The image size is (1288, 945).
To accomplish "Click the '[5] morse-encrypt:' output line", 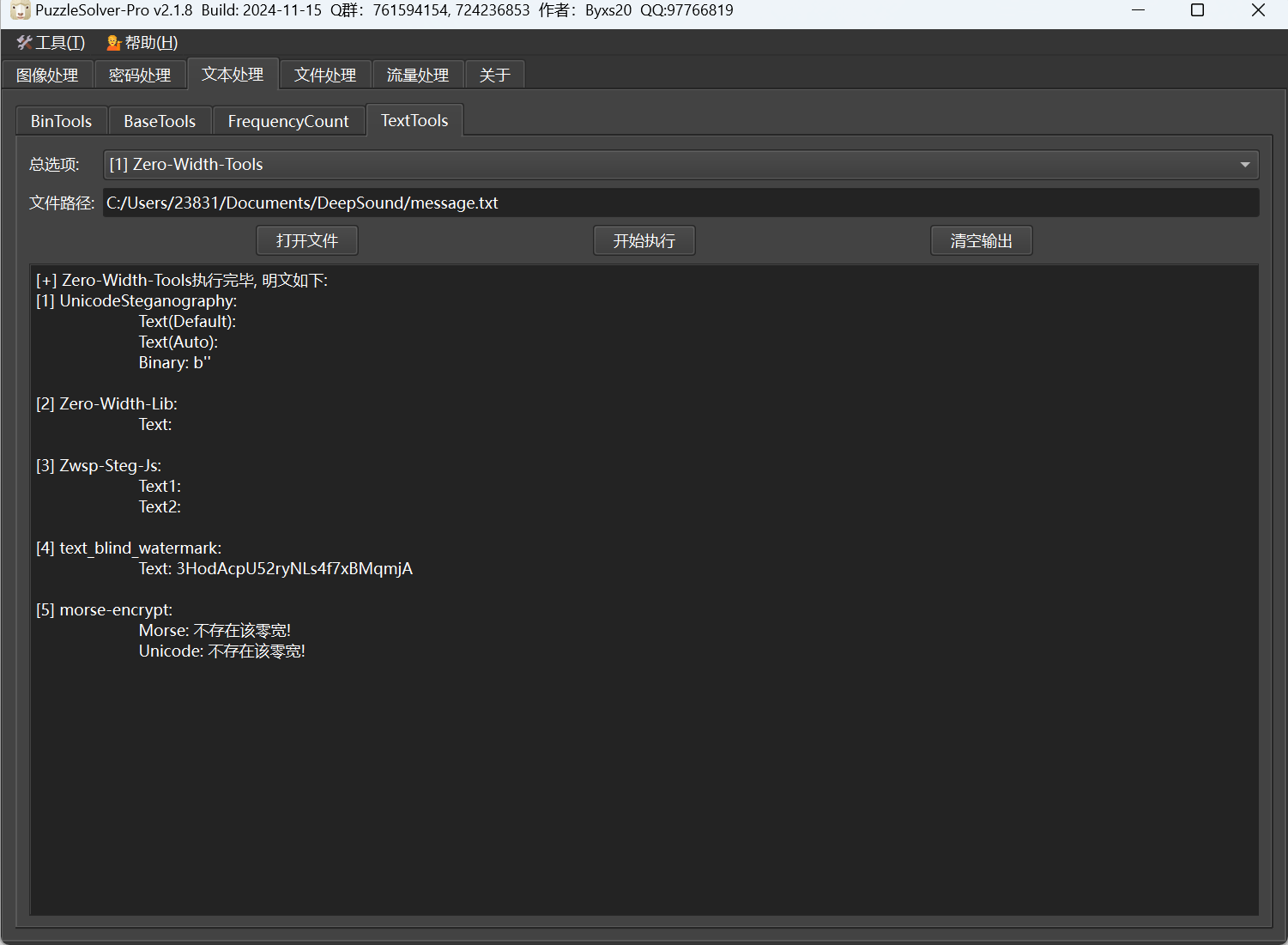I will pos(104,610).
